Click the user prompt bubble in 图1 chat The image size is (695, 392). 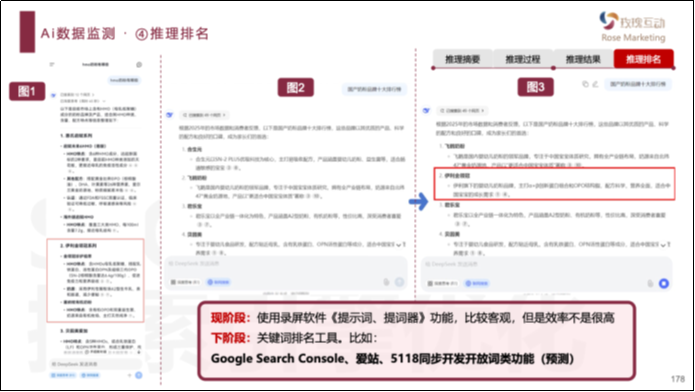(x=124, y=80)
